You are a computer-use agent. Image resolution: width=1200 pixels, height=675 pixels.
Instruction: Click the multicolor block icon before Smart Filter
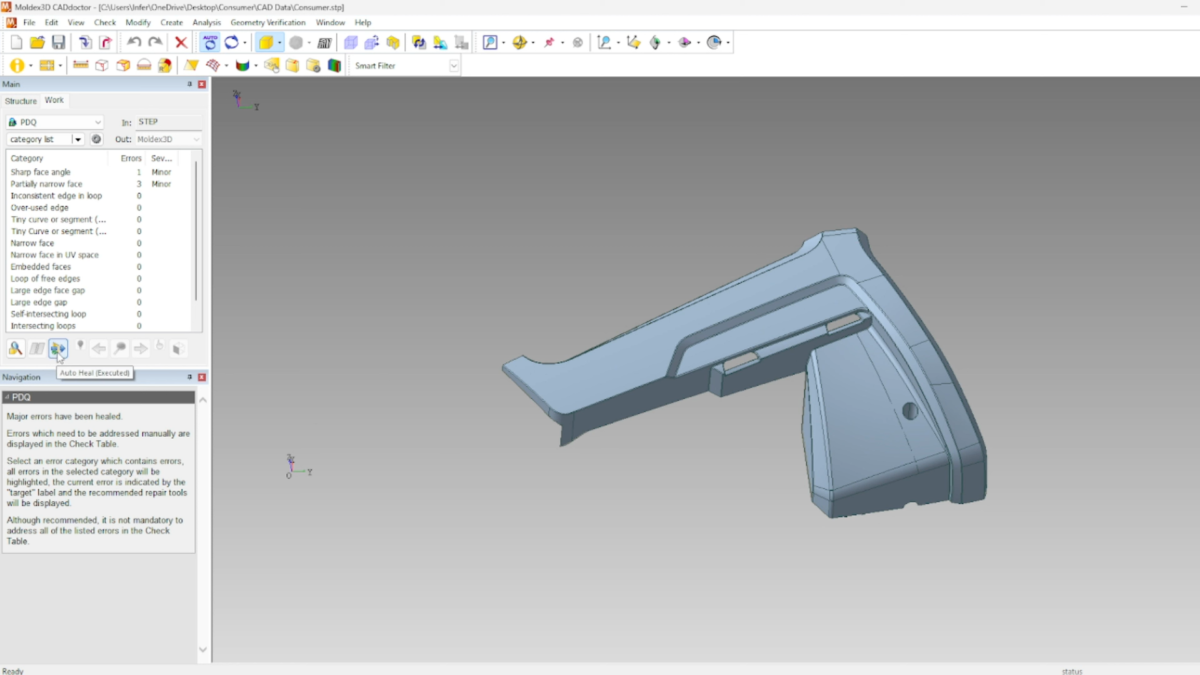click(x=334, y=65)
